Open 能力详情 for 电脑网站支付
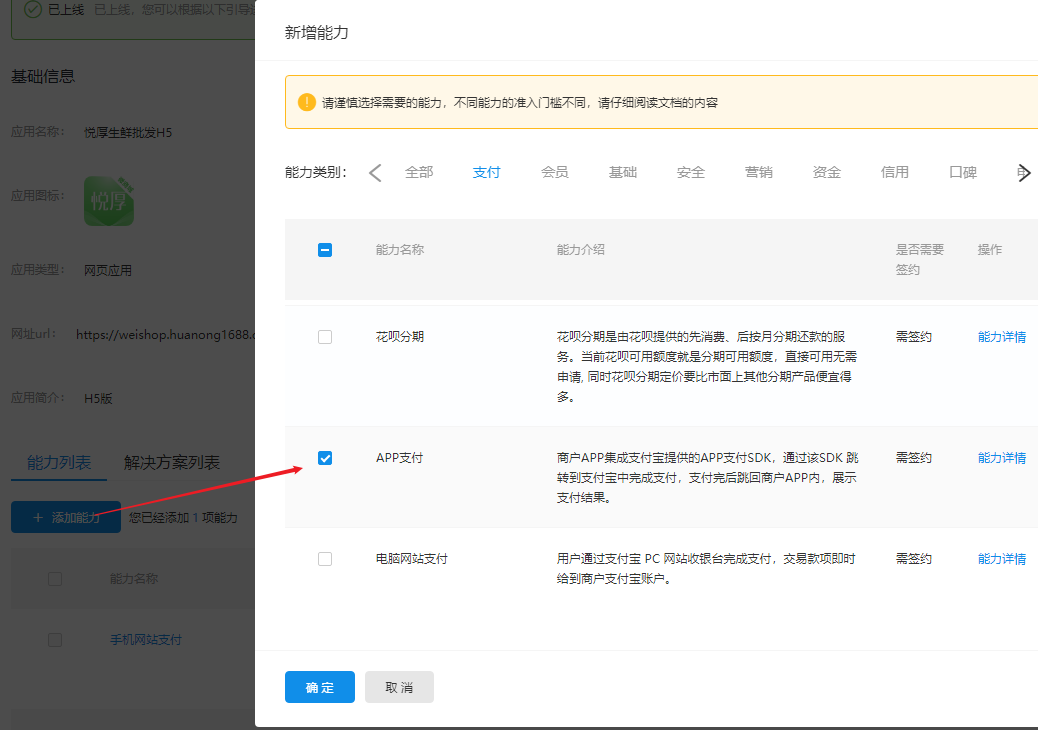Image resolution: width=1038 pixels, height=730 pixels. coord(1002,559)
